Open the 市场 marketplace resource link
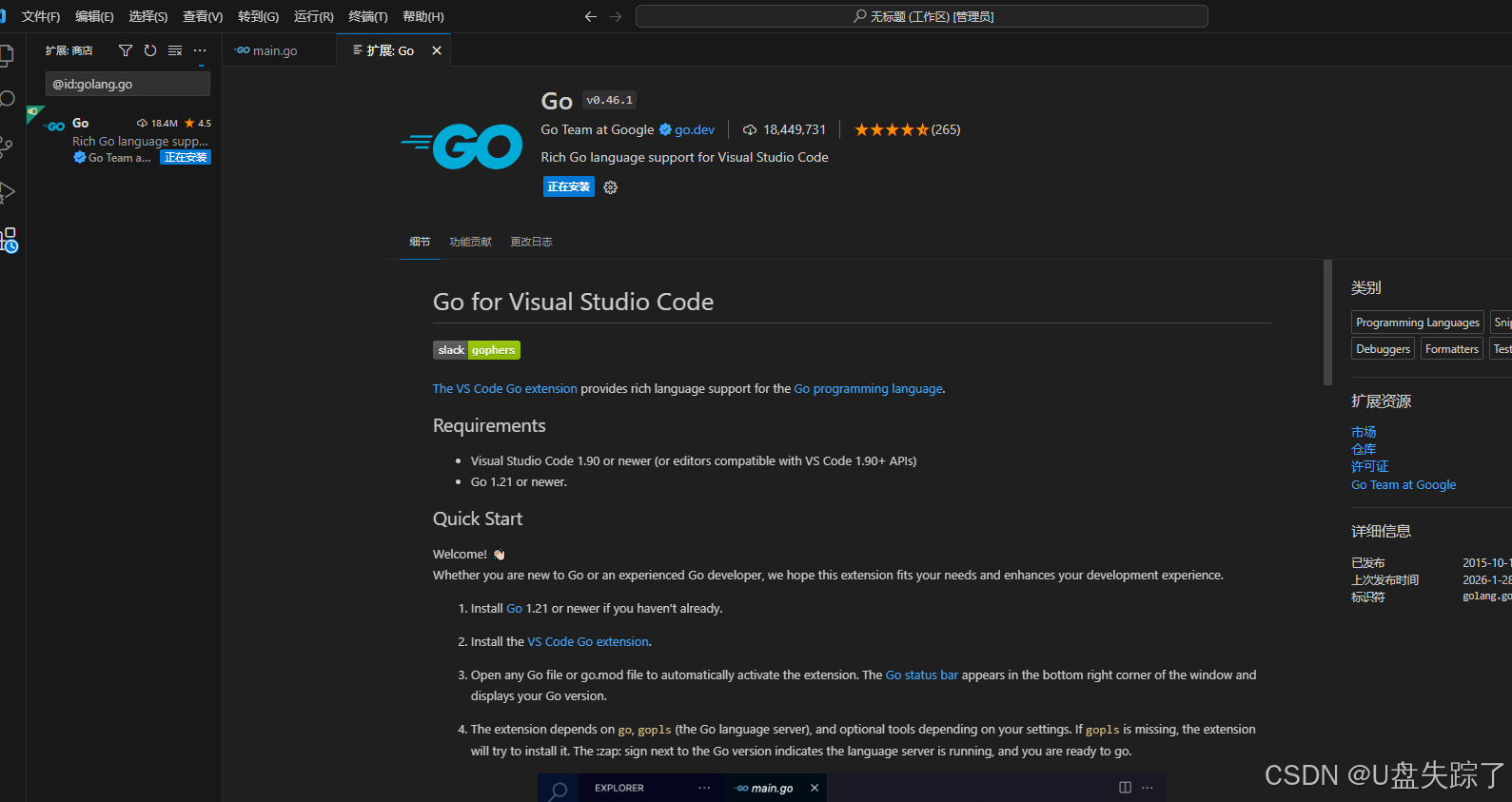1512x802 pixels. tap(1364, 432)
